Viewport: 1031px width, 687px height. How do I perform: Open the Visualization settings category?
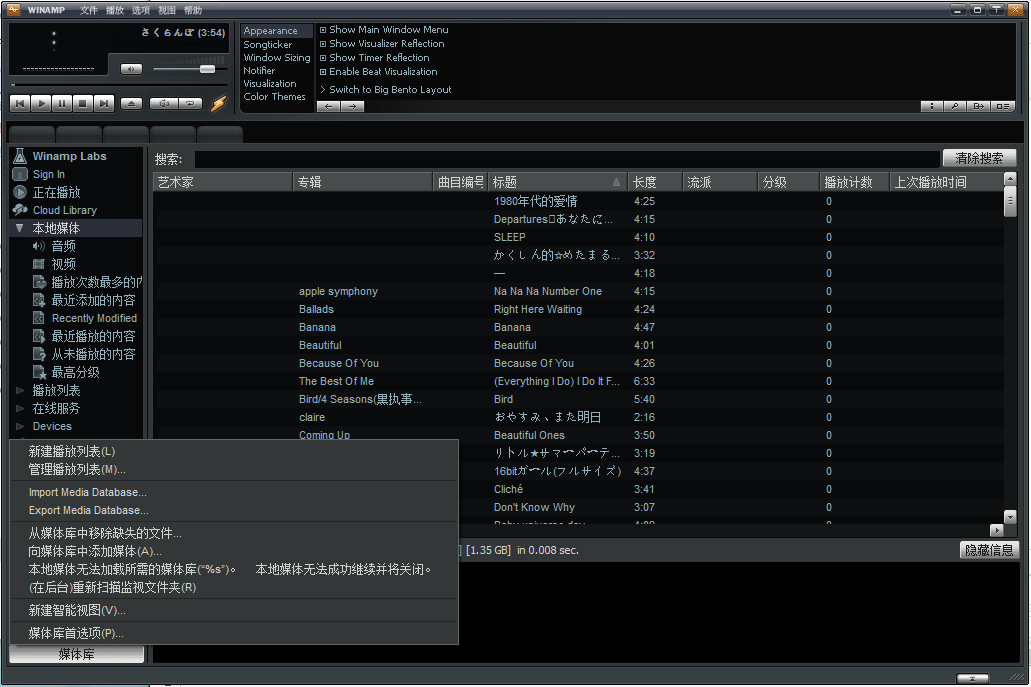[x=270, y=83]
